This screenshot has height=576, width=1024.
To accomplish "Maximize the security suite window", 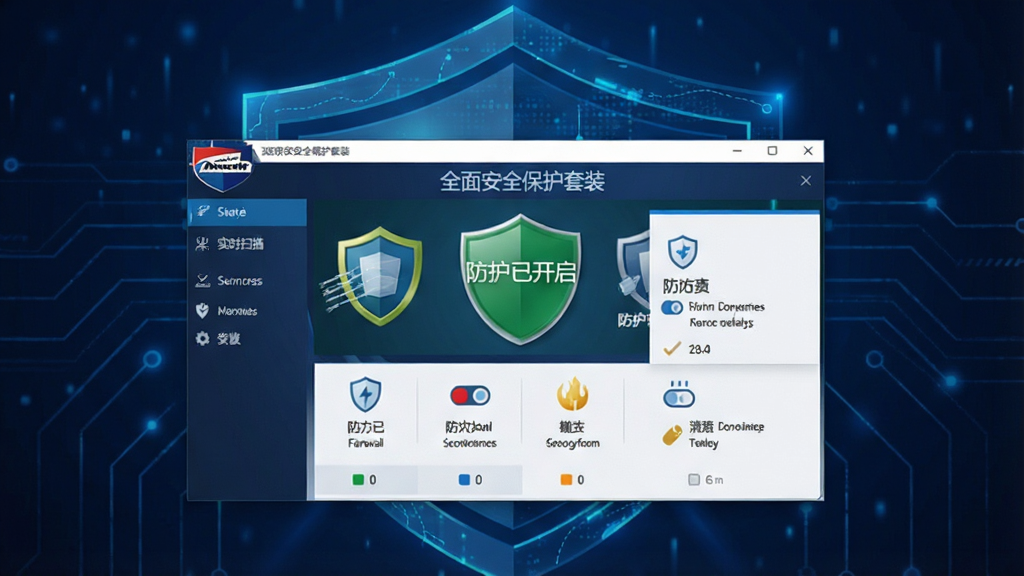I will [773, 151].
